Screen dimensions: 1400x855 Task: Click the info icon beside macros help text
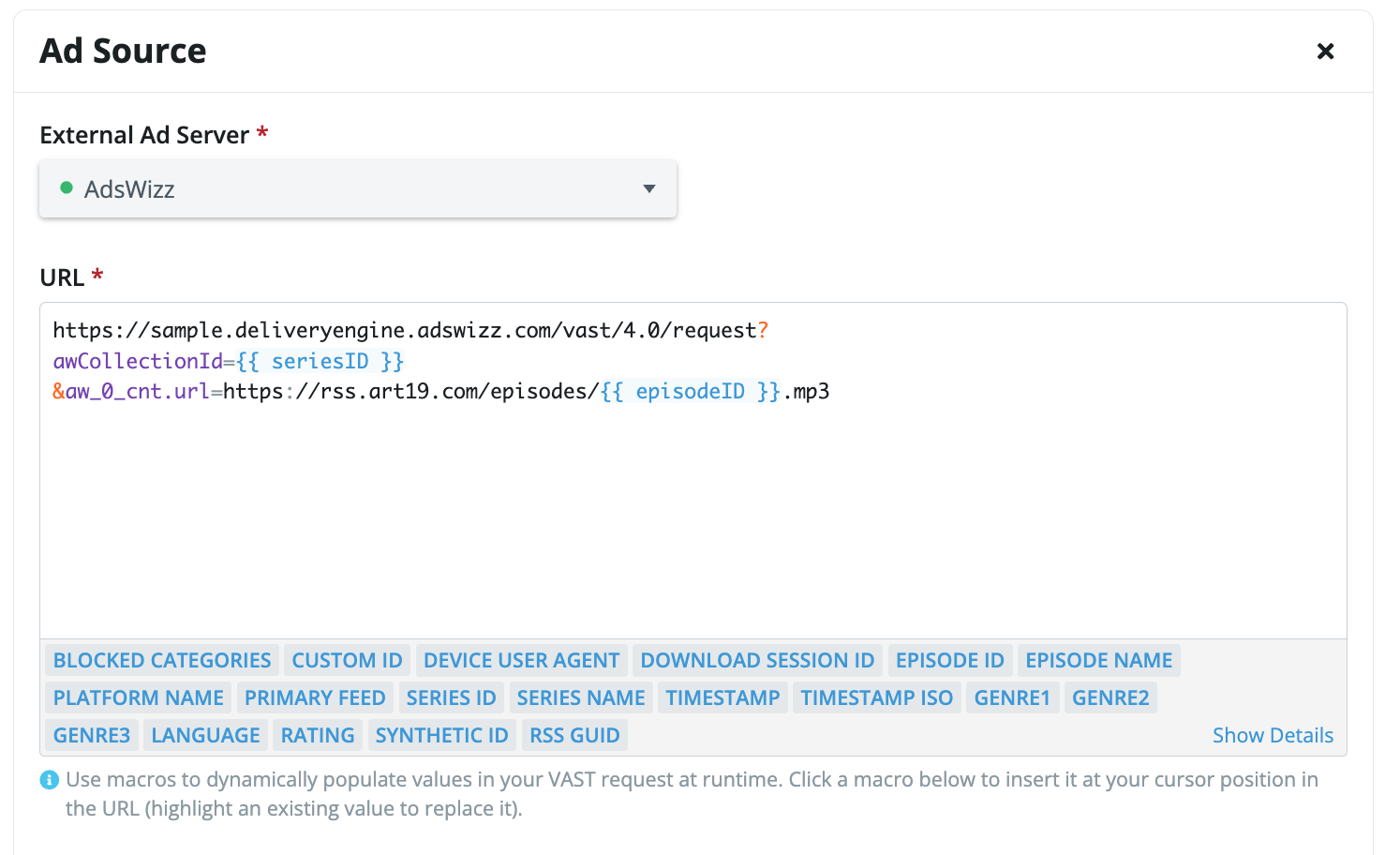[x=50, y=780]
